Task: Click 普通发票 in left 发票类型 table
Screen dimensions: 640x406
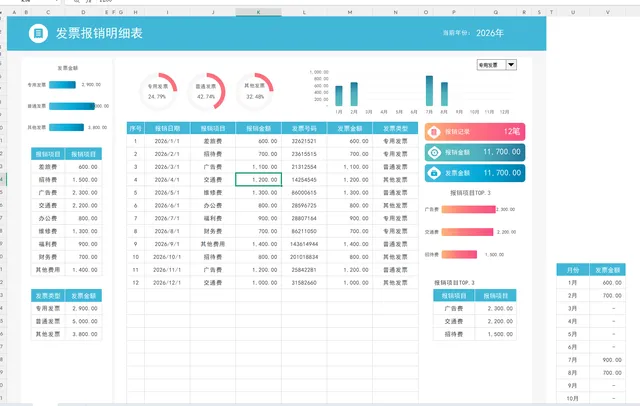Action: pyautogui.click(x=48, y=321)
